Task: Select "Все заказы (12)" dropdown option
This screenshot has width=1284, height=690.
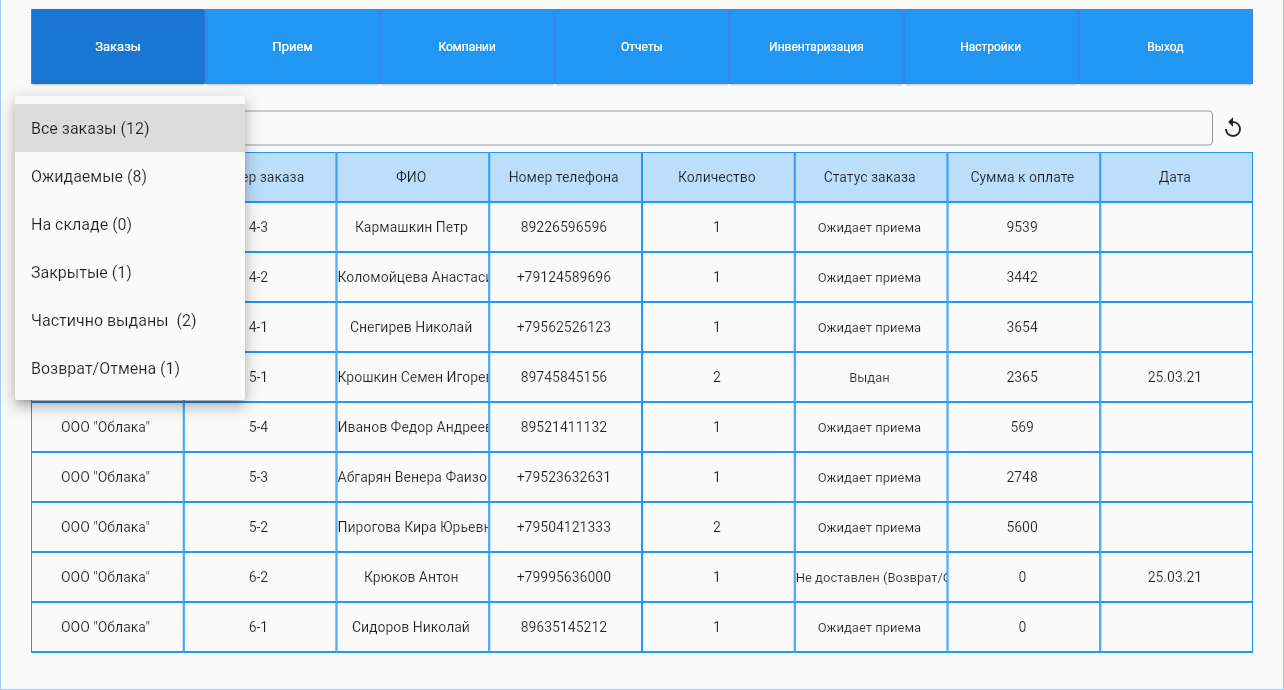Action: coord(130,128)
